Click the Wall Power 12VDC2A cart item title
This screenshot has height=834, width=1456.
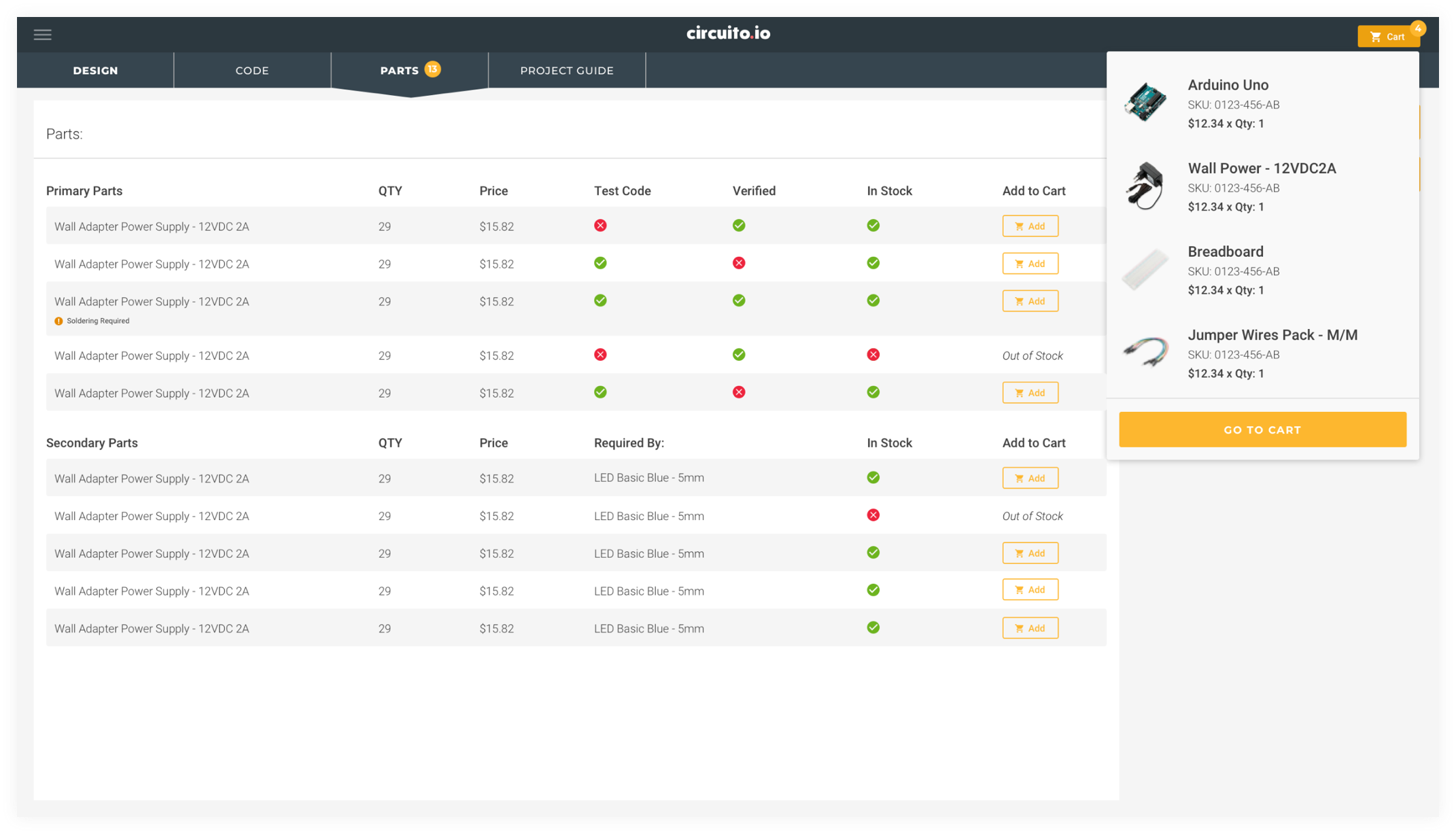click(1261, 169)
